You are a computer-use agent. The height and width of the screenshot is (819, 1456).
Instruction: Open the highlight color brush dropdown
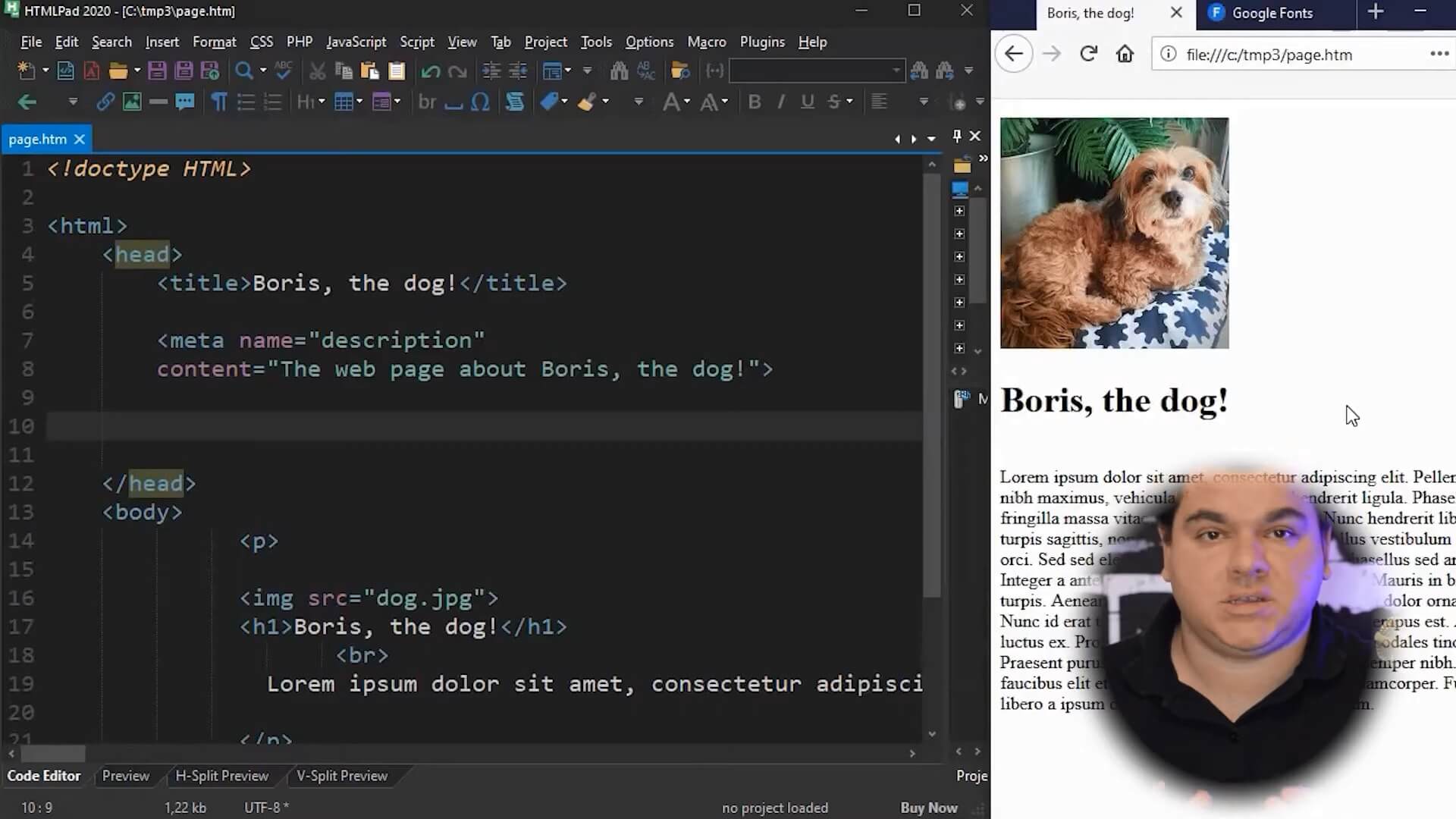click(x=605, y=102)
